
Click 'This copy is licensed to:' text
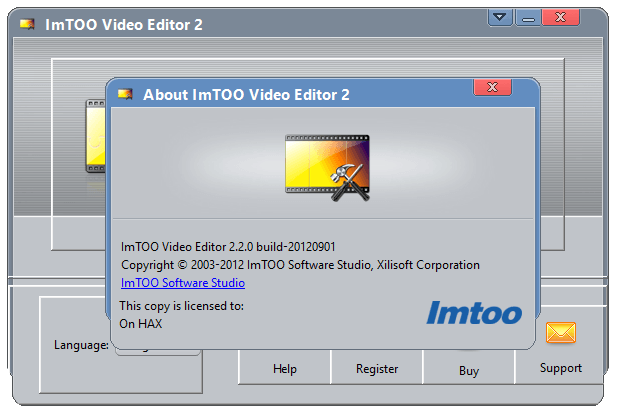pyautogui.click(x=182, y=306)
